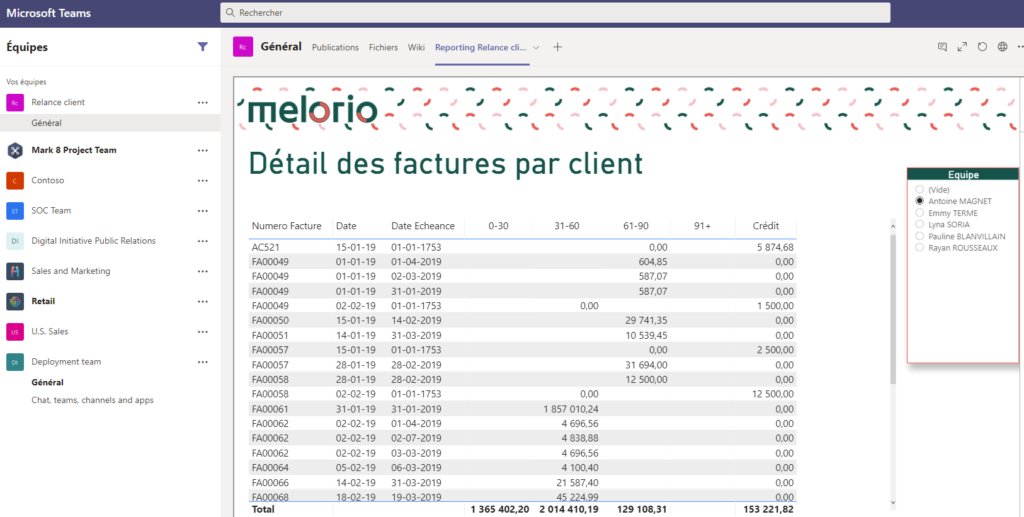Viewport: 1024px width, 517px height.
Task: Expand the Sales and Marketing team
Action: [70, 271]
